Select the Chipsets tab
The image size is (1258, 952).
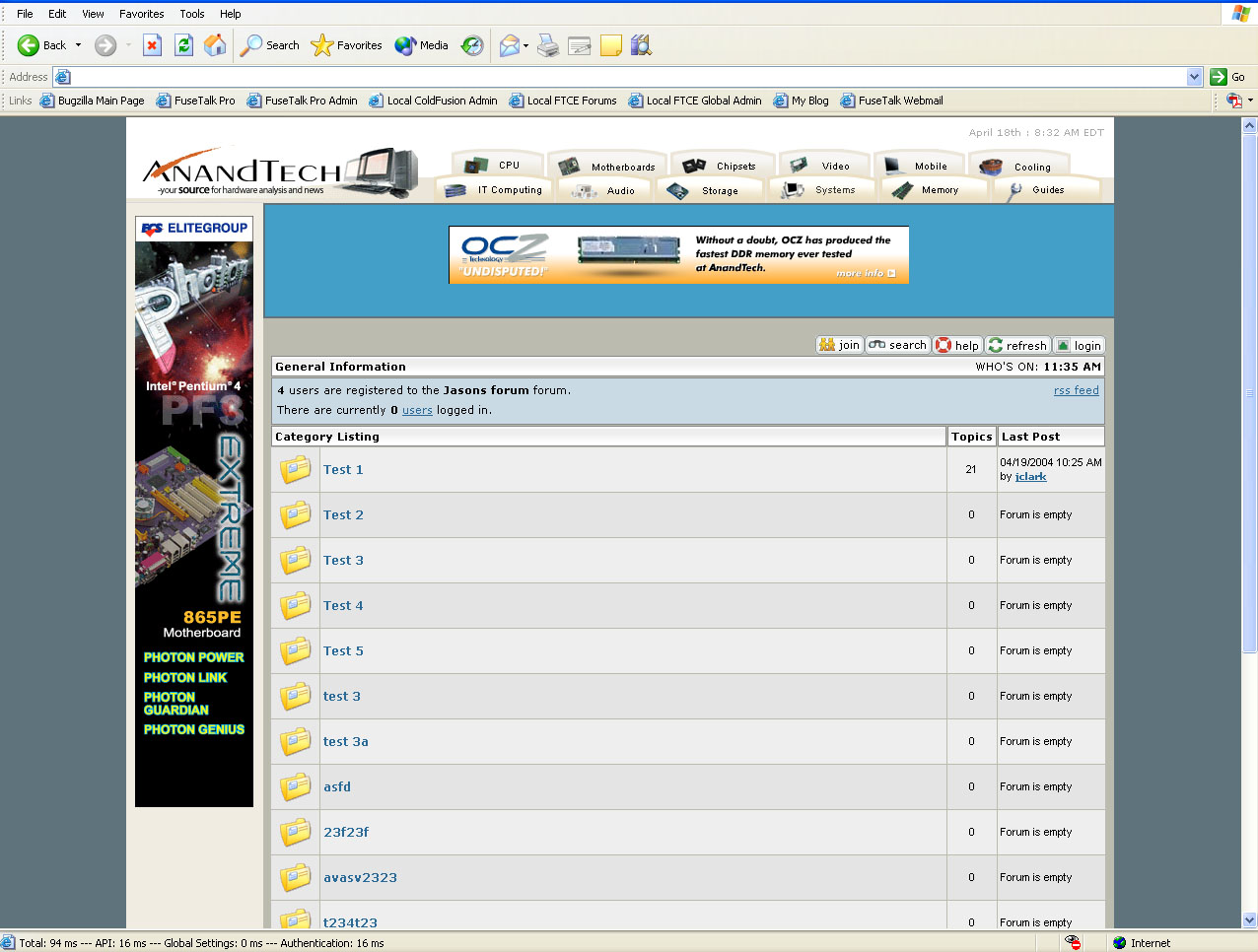point(723,166)
